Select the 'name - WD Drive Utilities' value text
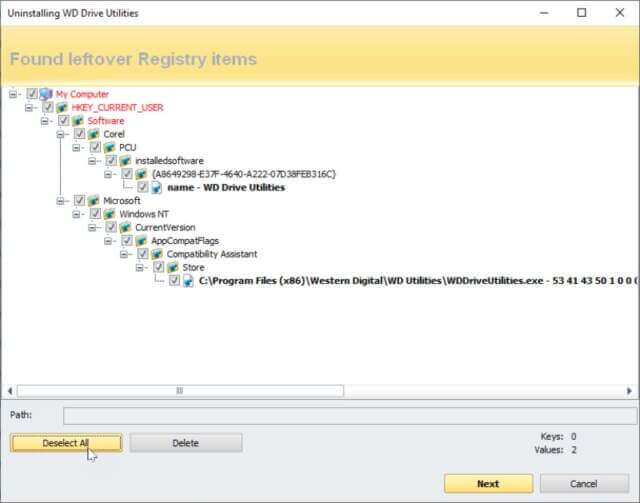Image resolution: width=640 pixels, height=503 pixels. 226,188
